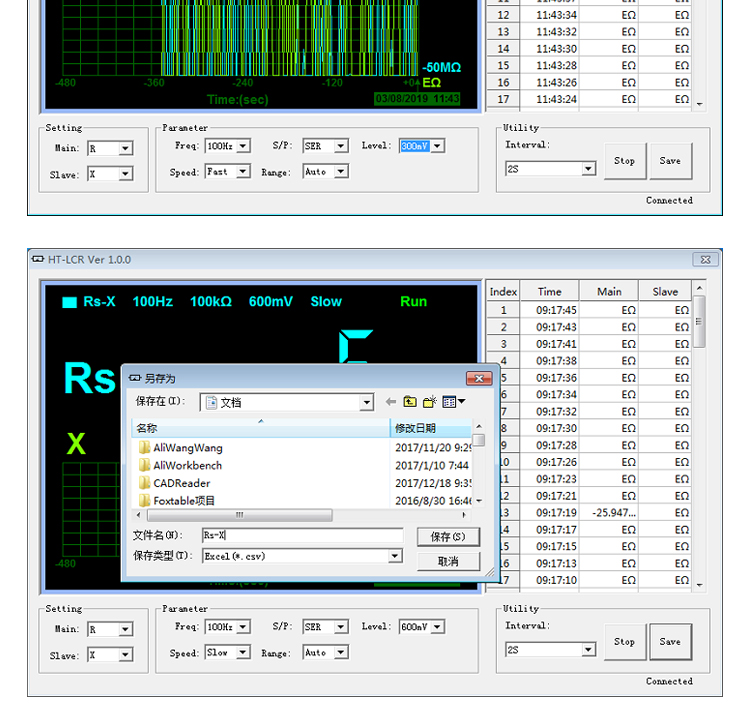Click the 文件名 input field with Rs-X
Viewport: 750px width, 717px height.
302,535
